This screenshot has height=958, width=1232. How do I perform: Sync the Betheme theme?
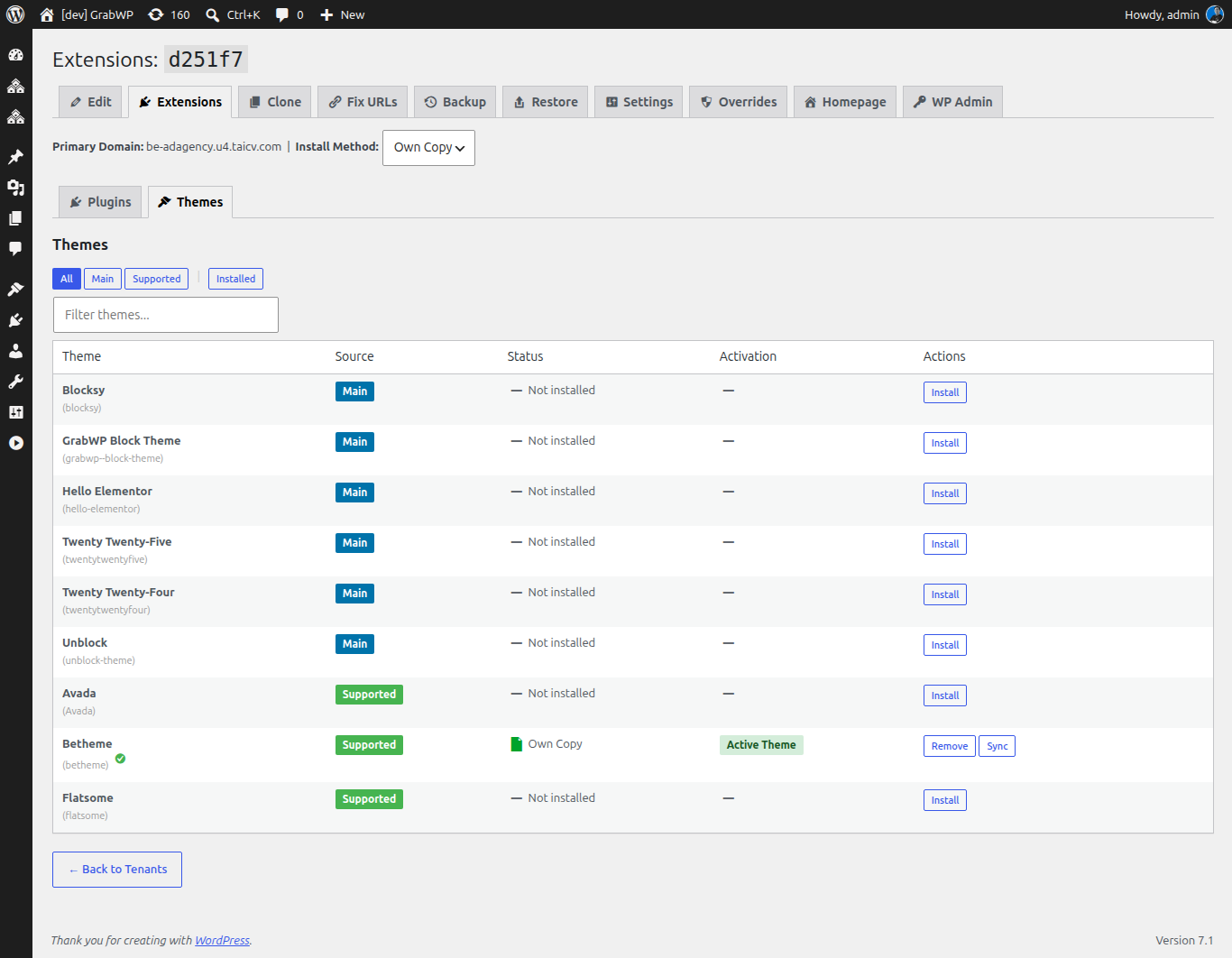[x=998, y=746]
